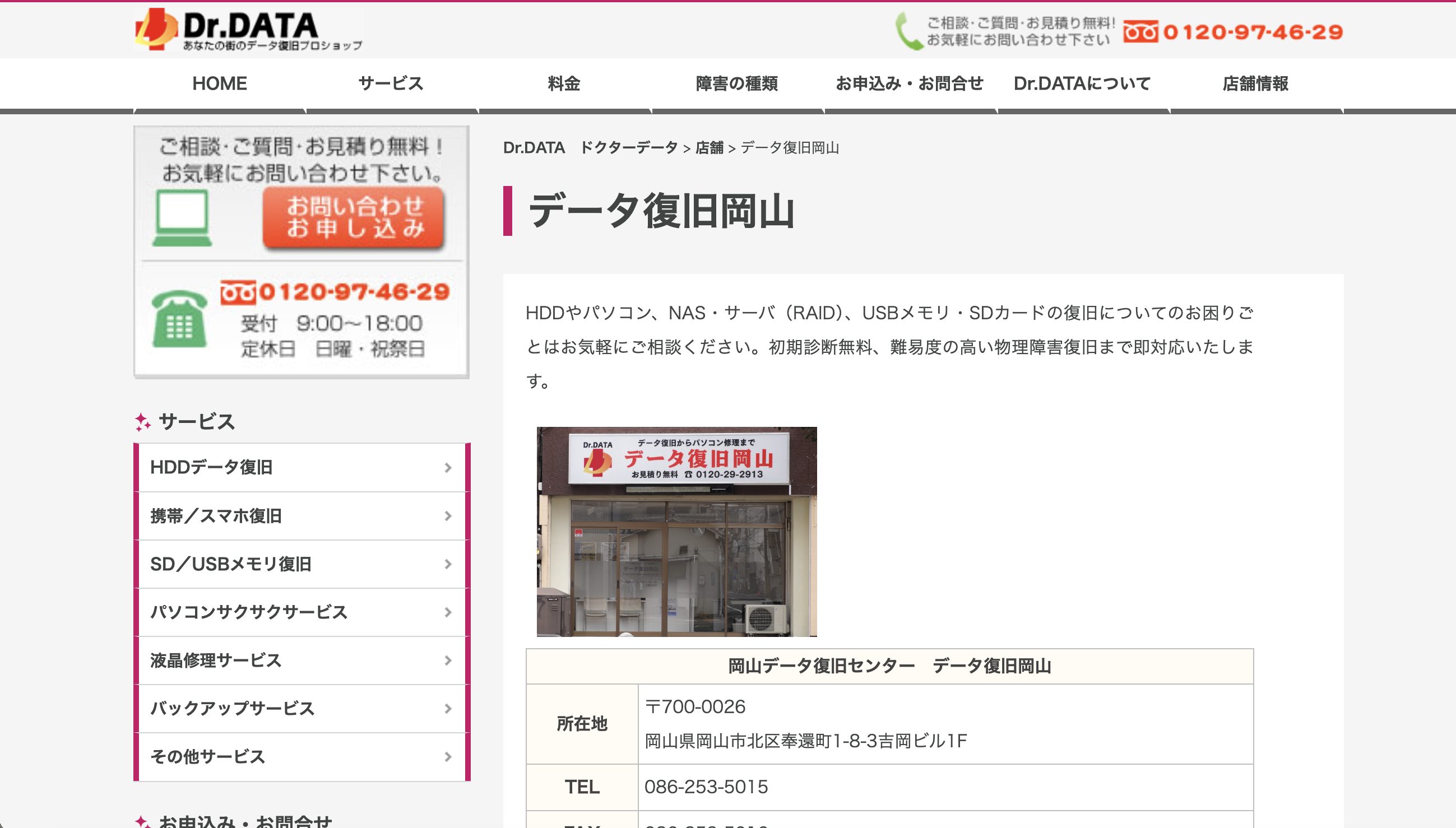The width and height of the screenshot is (1456, 828).
Task: Click the Dr.DATA logo in header
Action: pyautogui.click(x=248, y=30)
